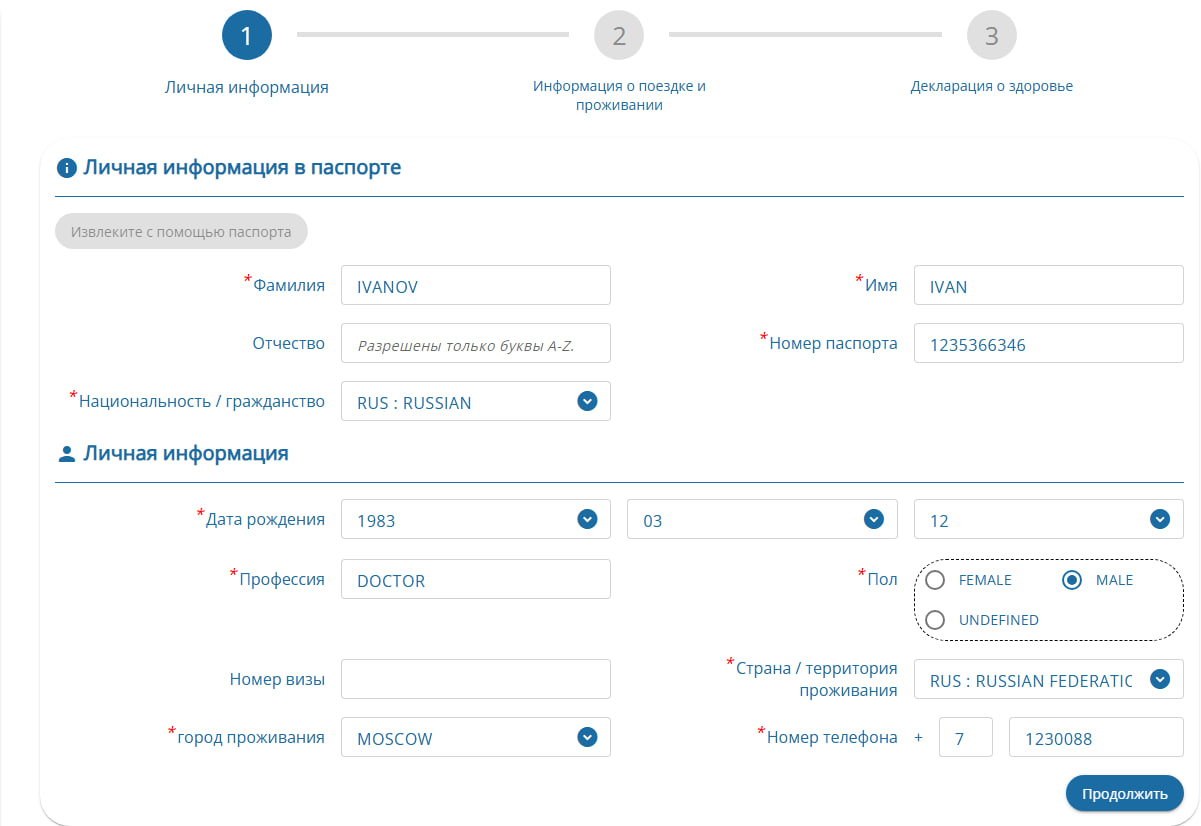Click the Имя field containing IVAN
1201x826 pixels.
coord(1049,285)
